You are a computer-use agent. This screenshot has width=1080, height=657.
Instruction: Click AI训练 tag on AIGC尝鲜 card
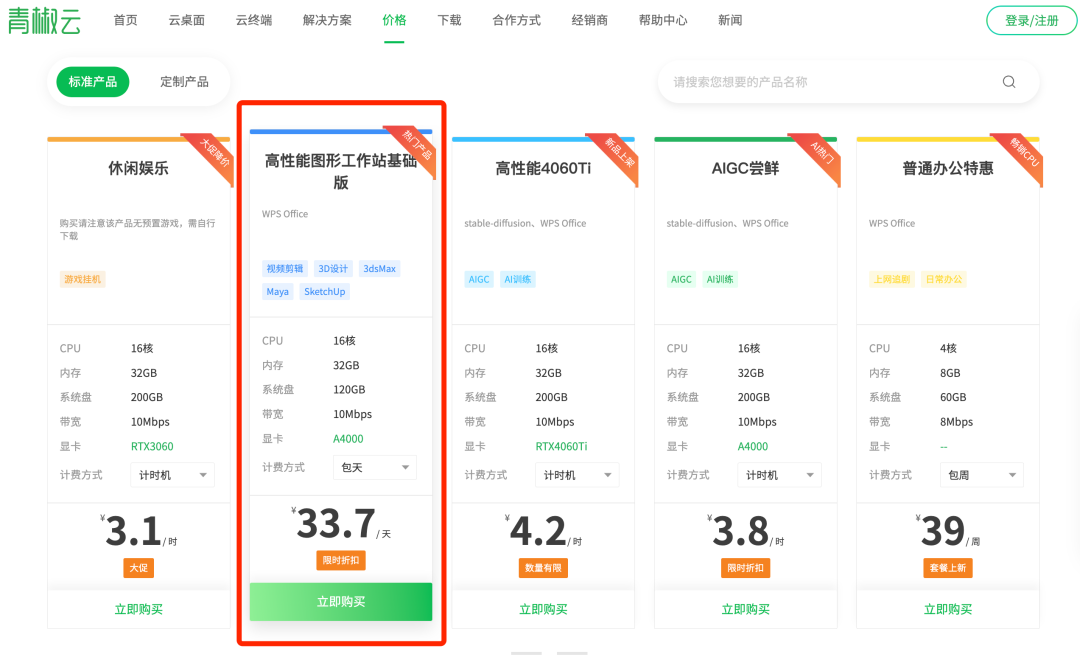pyautogui.click(x=720, y=279)
